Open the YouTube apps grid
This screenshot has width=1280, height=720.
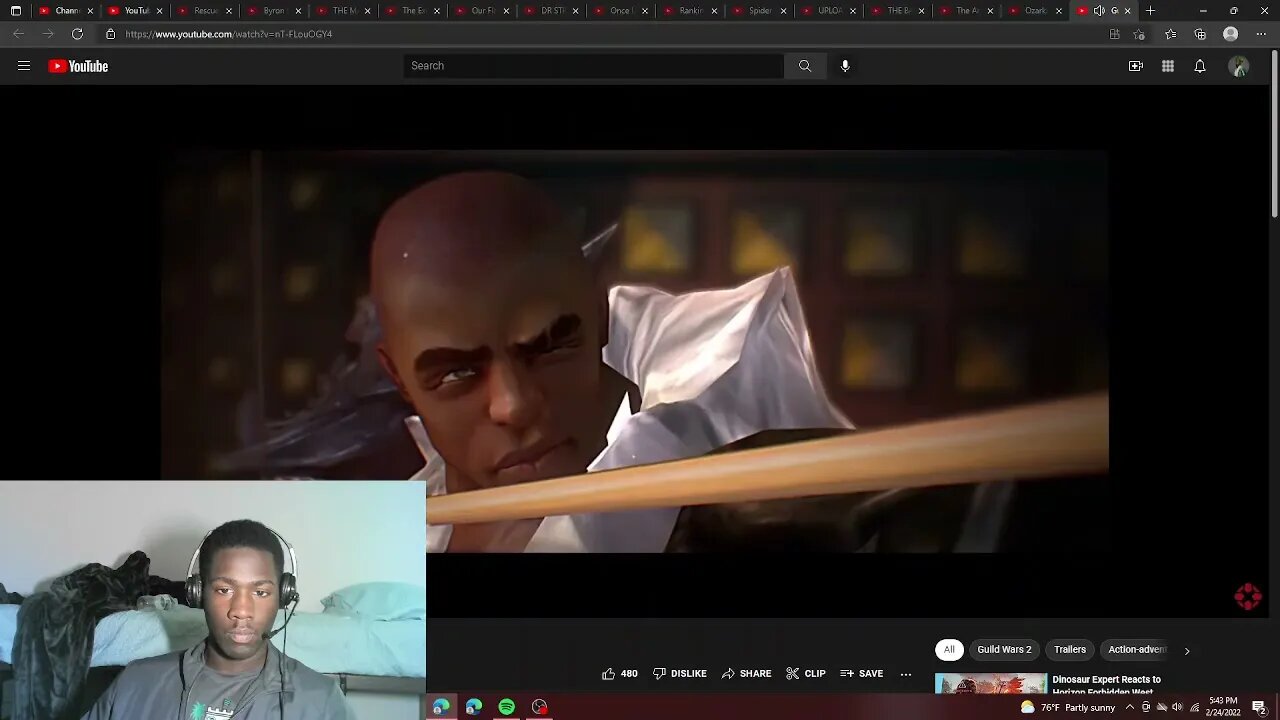click(1168, 66)
